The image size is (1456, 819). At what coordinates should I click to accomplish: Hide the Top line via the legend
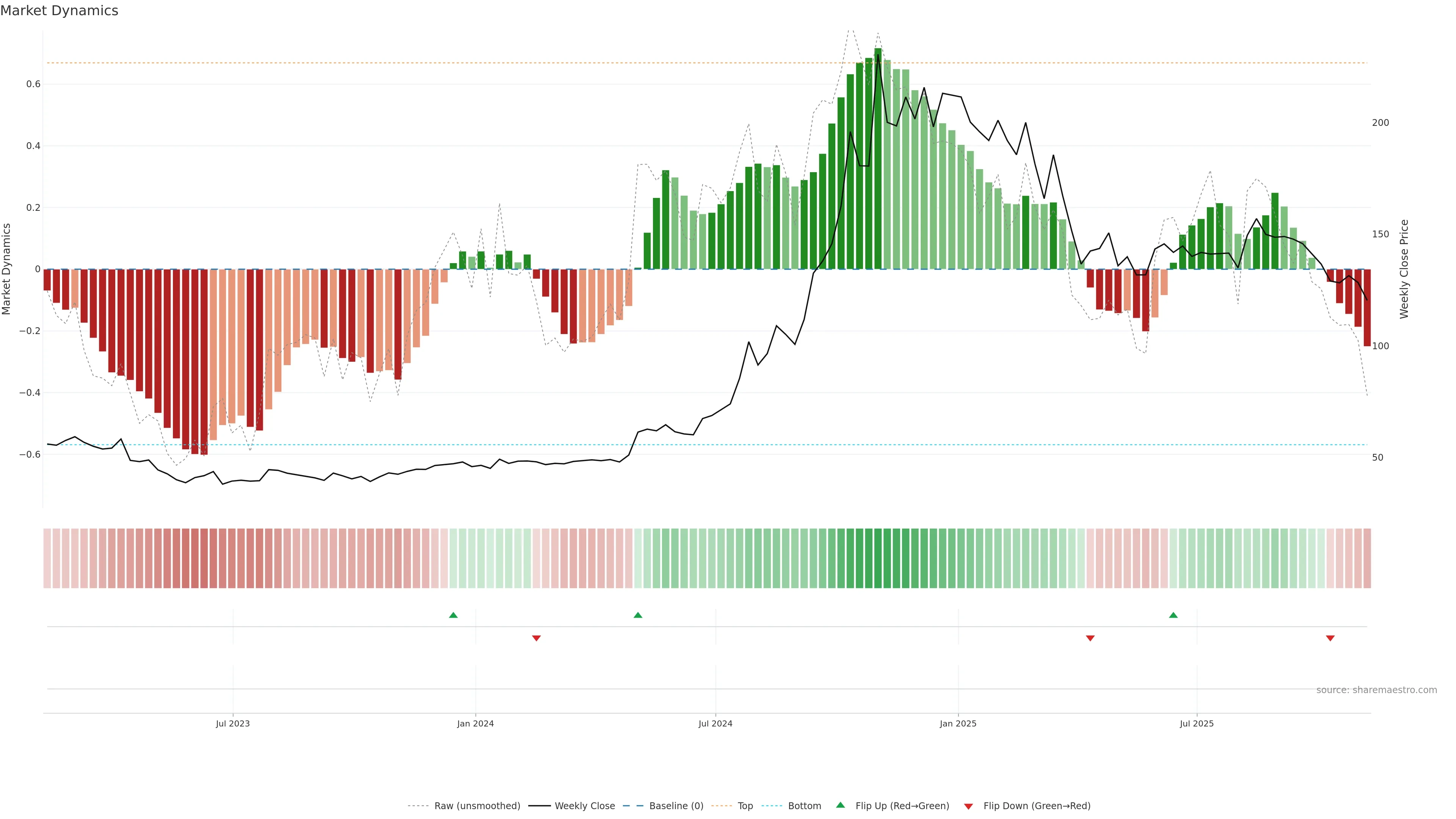(745, 806)
